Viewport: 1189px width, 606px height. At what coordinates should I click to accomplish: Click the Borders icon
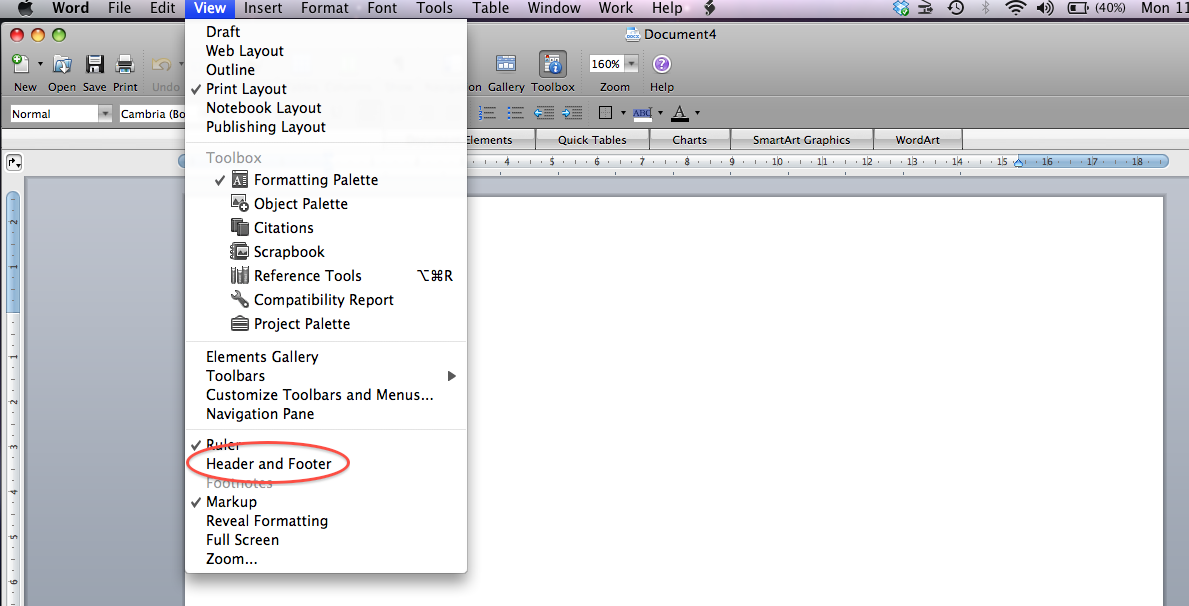(605, 113)
